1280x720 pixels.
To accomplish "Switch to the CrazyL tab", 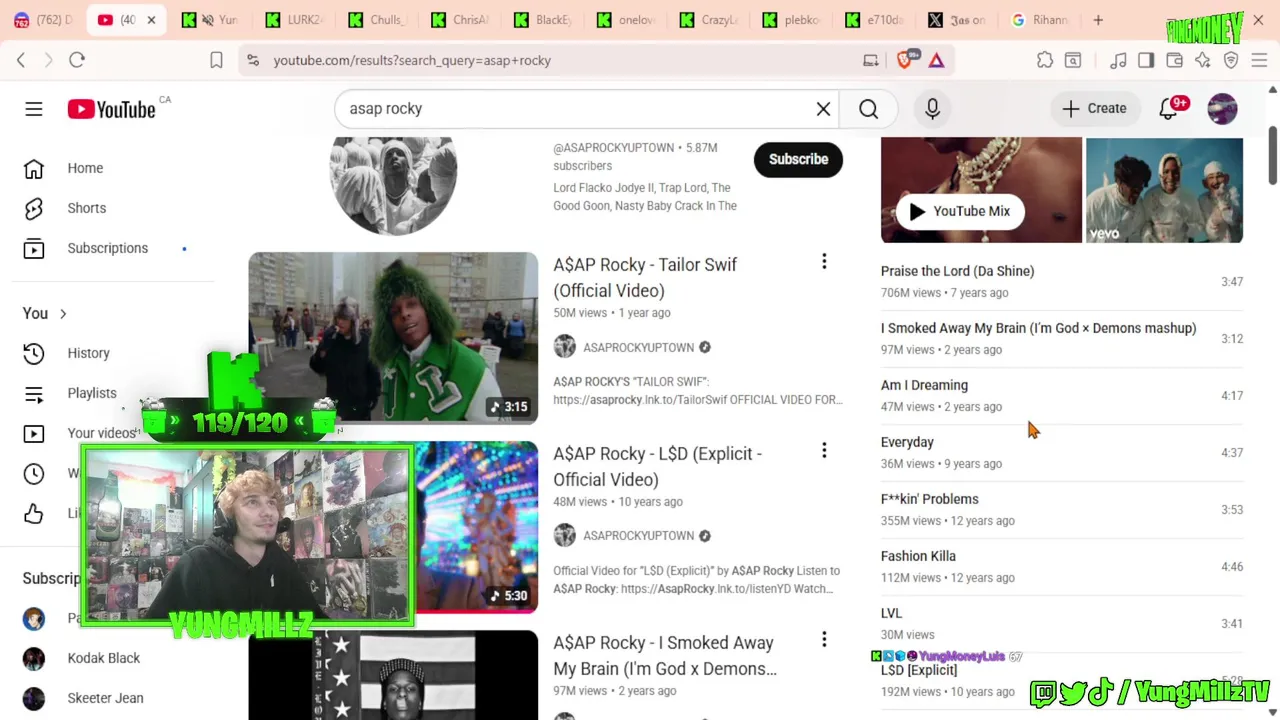I will (x=707, y=20).
